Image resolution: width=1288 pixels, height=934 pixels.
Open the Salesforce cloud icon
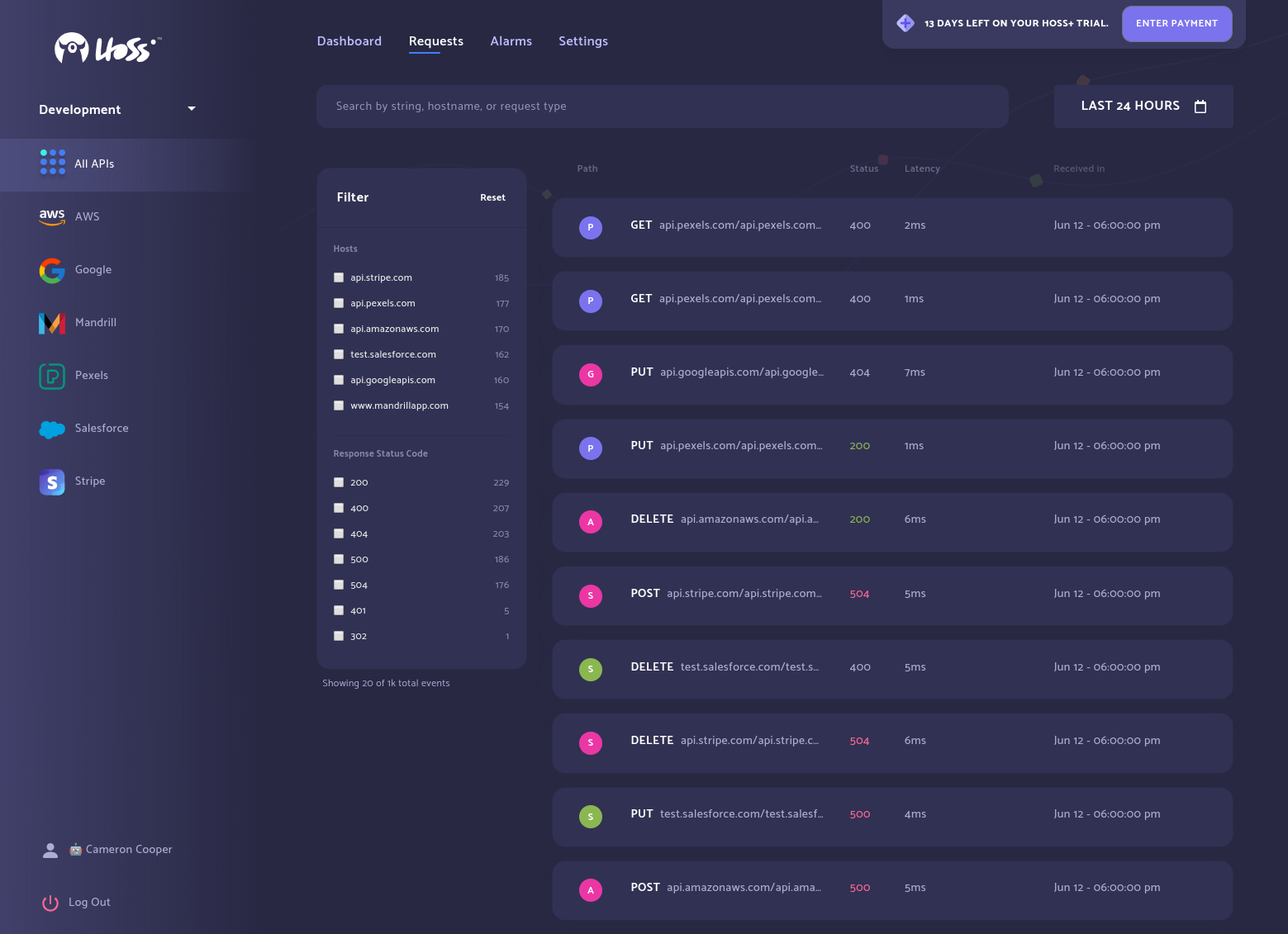click(52, 429)
